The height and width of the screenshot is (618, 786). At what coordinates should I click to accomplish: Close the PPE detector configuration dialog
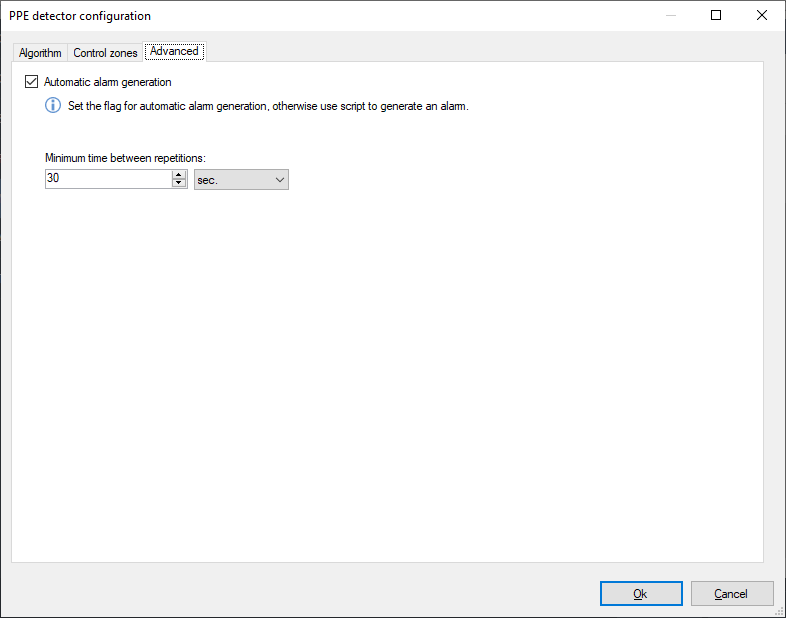click(x=762, y=15)
